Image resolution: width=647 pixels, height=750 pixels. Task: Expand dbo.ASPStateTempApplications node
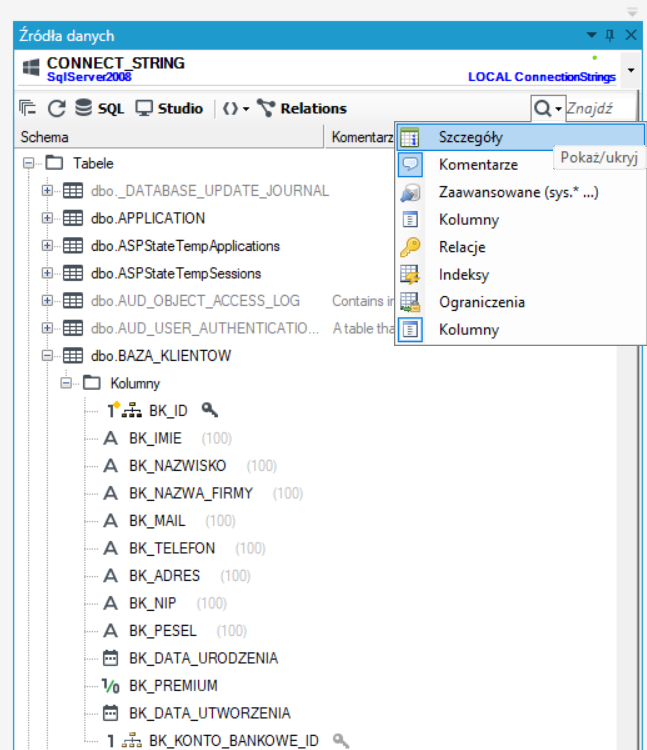(x=47, y=246)
